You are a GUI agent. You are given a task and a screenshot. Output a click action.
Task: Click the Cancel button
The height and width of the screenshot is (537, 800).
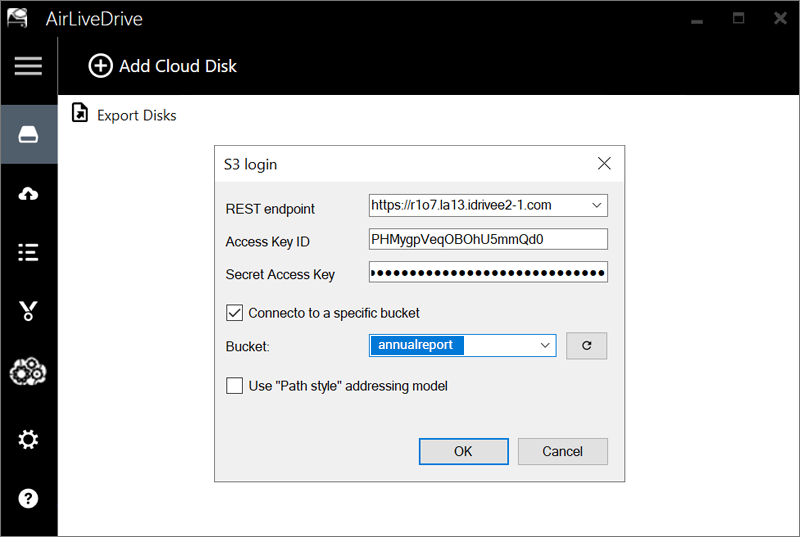(562, 451)
